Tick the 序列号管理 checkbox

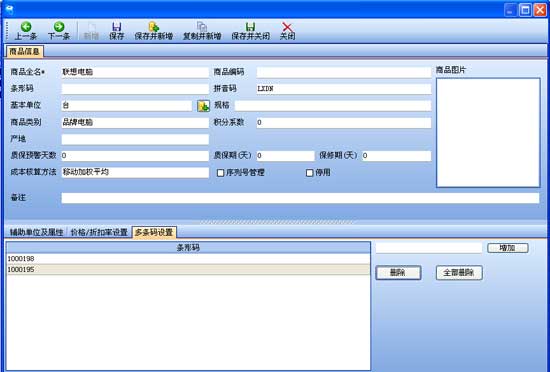(220, 173)
